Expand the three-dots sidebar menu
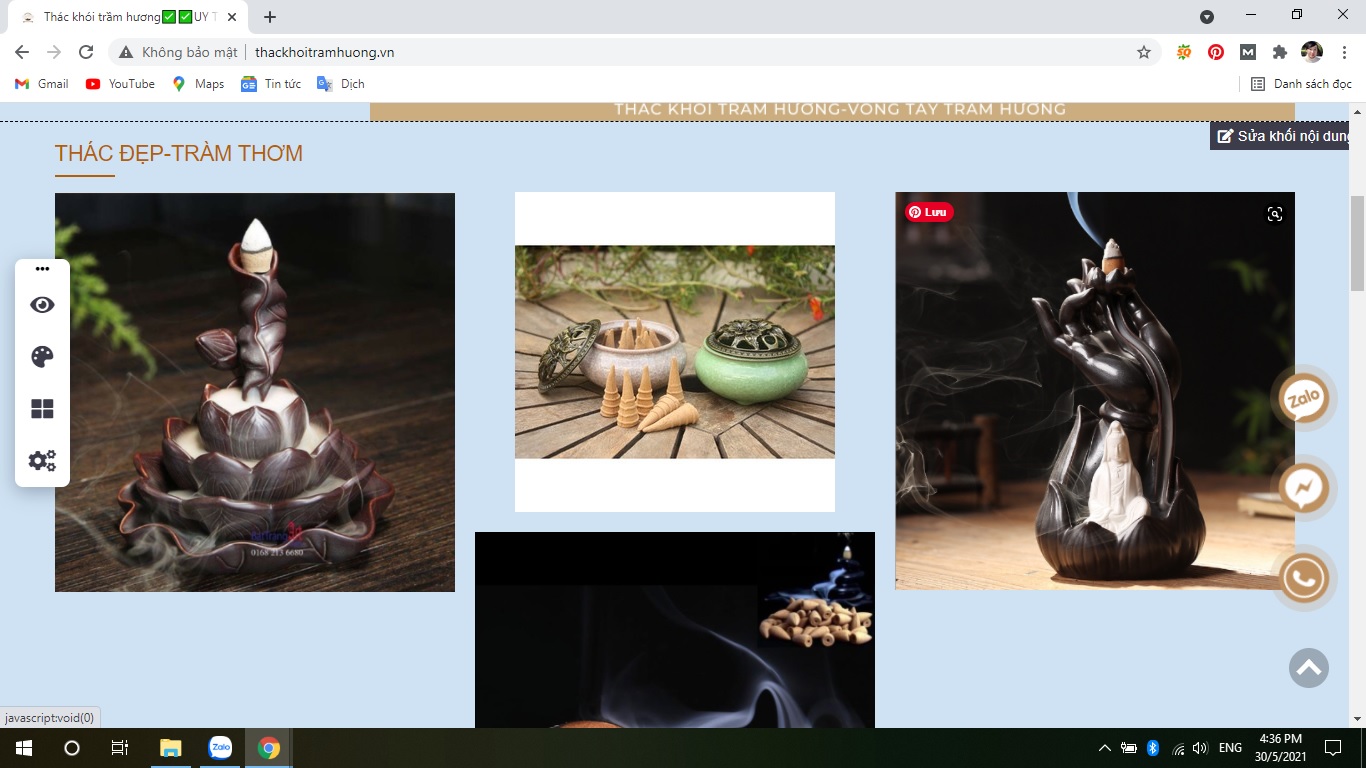 click(42, 269)
